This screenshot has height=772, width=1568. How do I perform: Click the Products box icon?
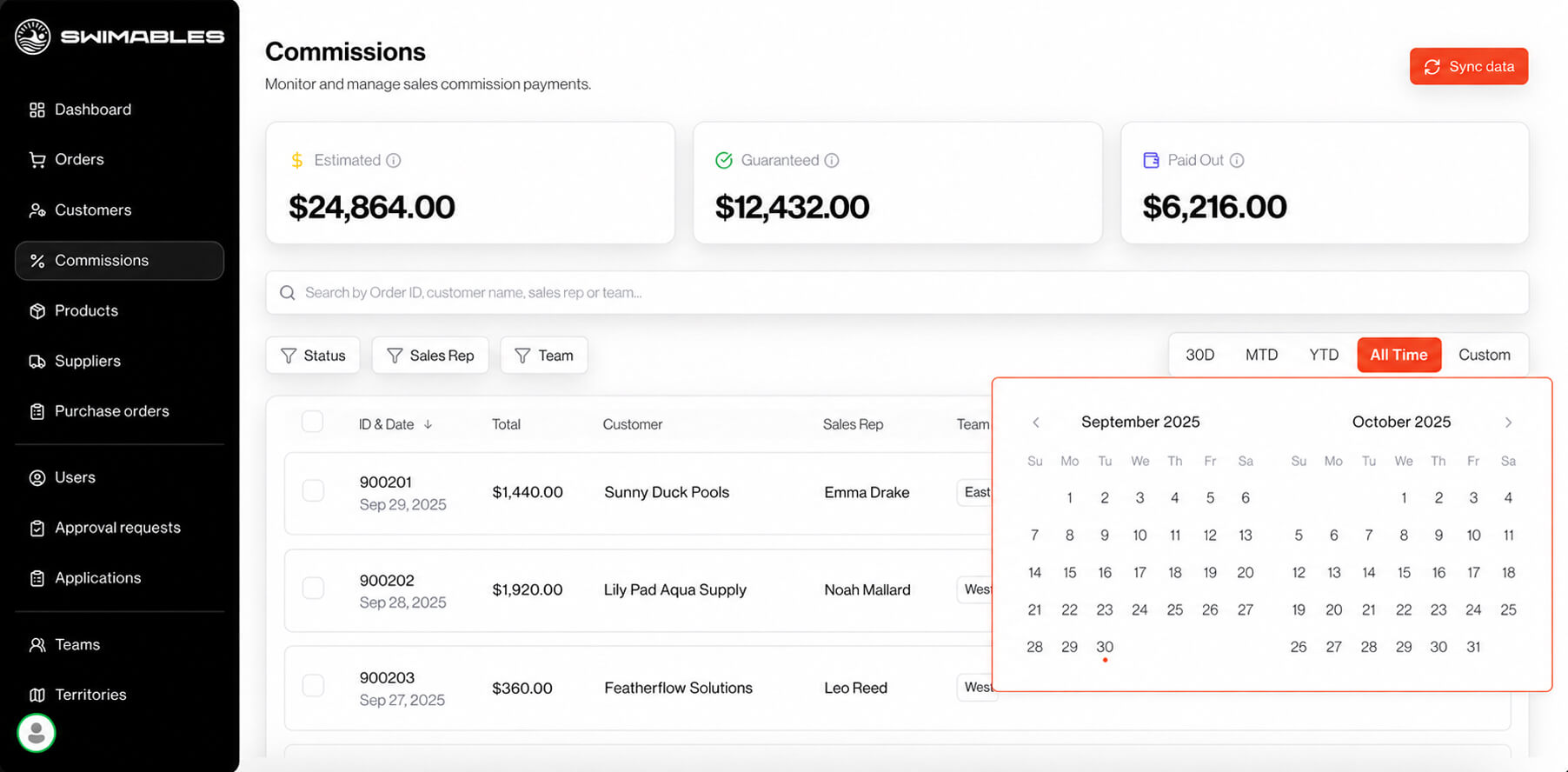(37, 311)
